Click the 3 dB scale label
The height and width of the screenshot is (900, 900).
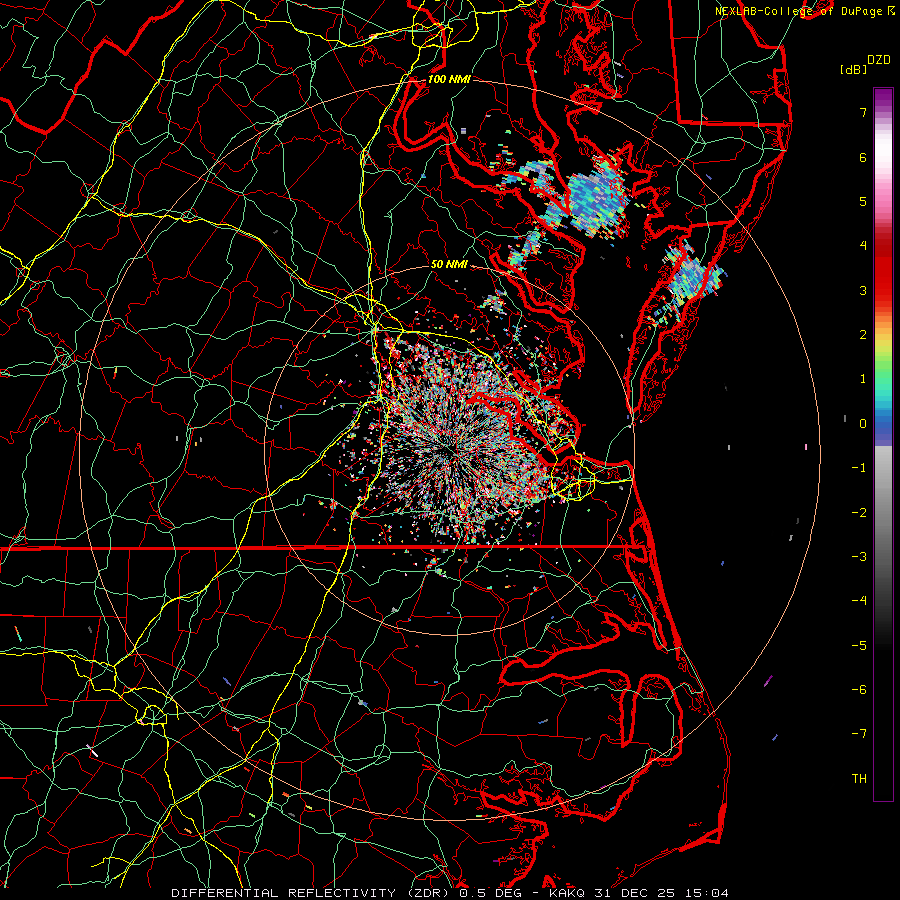[863, 290]
